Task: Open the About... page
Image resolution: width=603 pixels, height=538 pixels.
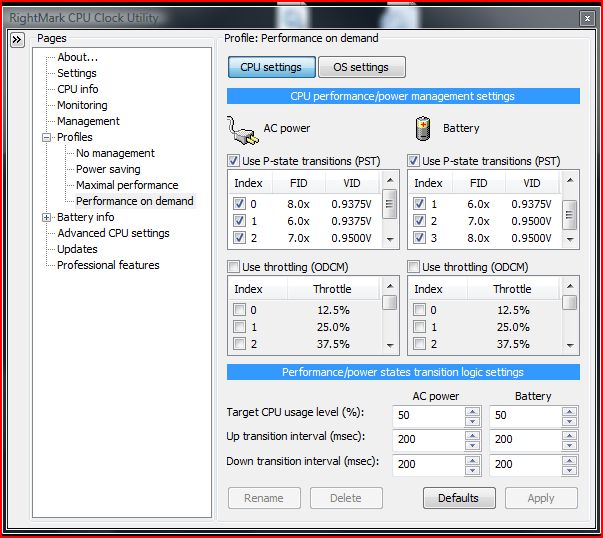Action: click(x=77, y=57)
